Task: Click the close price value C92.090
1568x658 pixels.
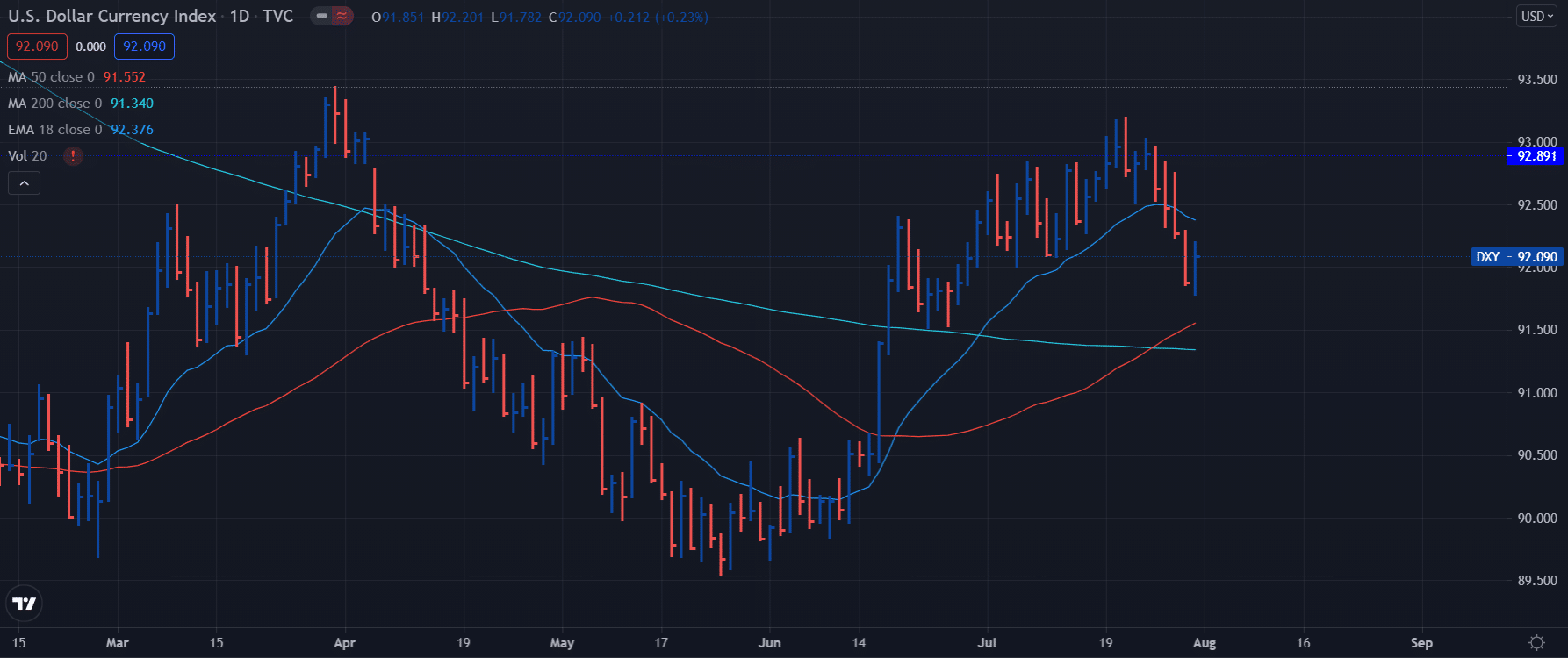Action: 574,18
